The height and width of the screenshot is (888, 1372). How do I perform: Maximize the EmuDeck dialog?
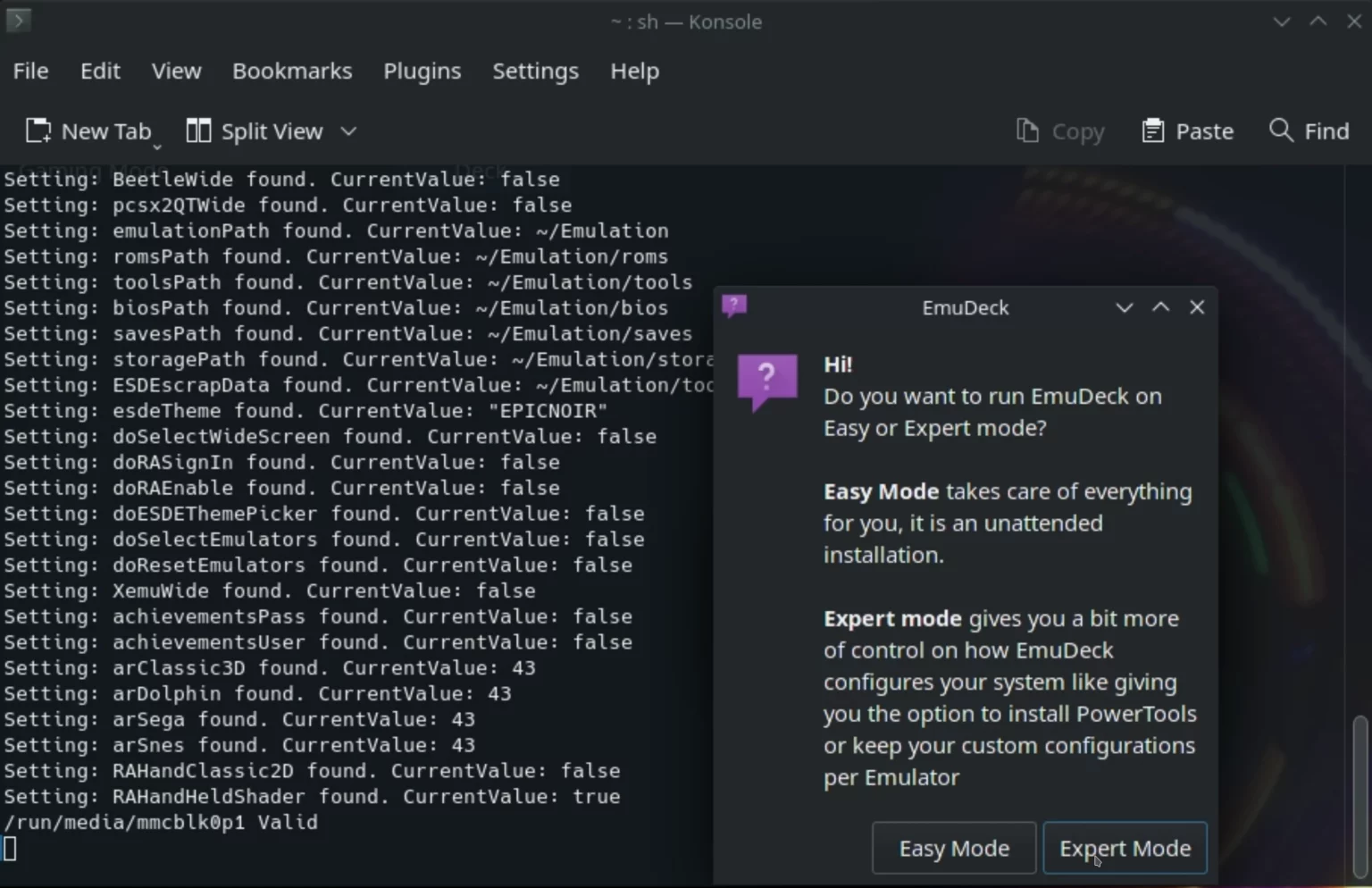click(x=1160, y=307)
